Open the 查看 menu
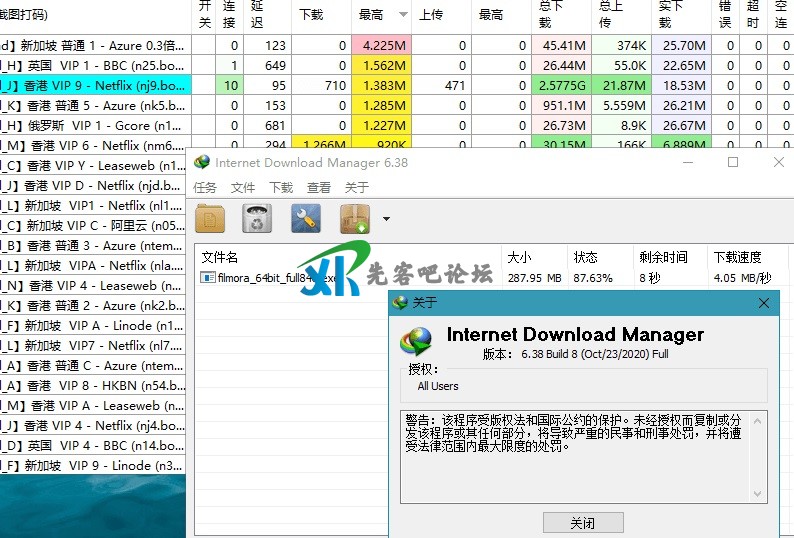The image size is (794, 538). point(319,187)
